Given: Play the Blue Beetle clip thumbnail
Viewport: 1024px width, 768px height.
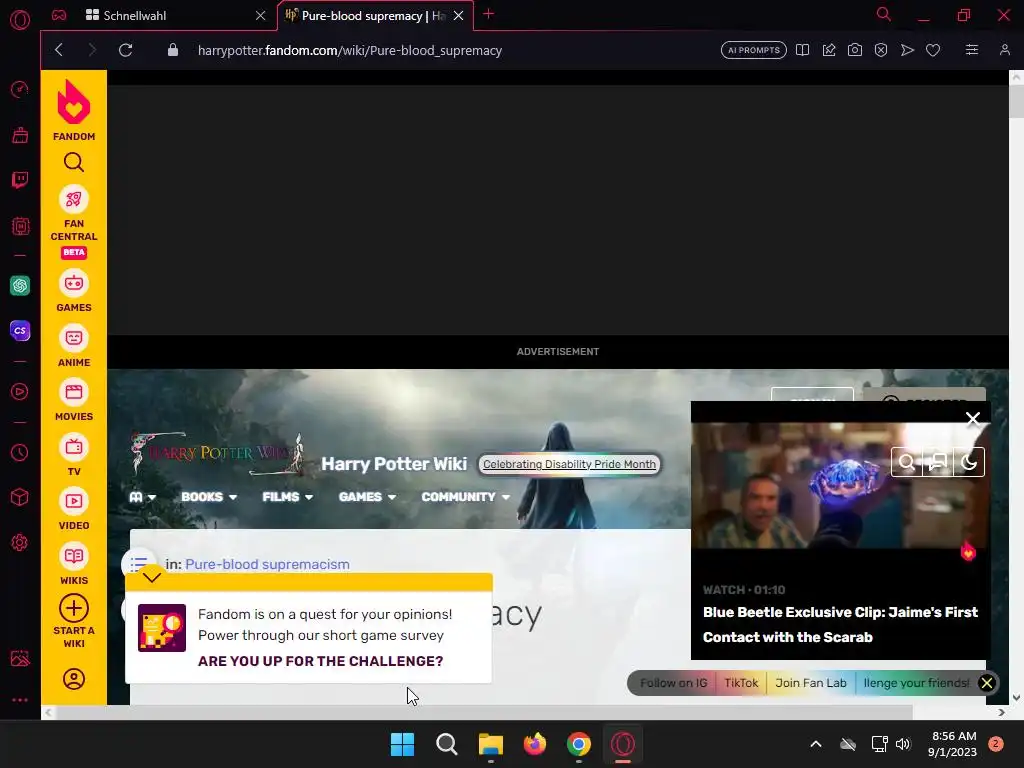Looking at the screenshot, I should [840, 486].
